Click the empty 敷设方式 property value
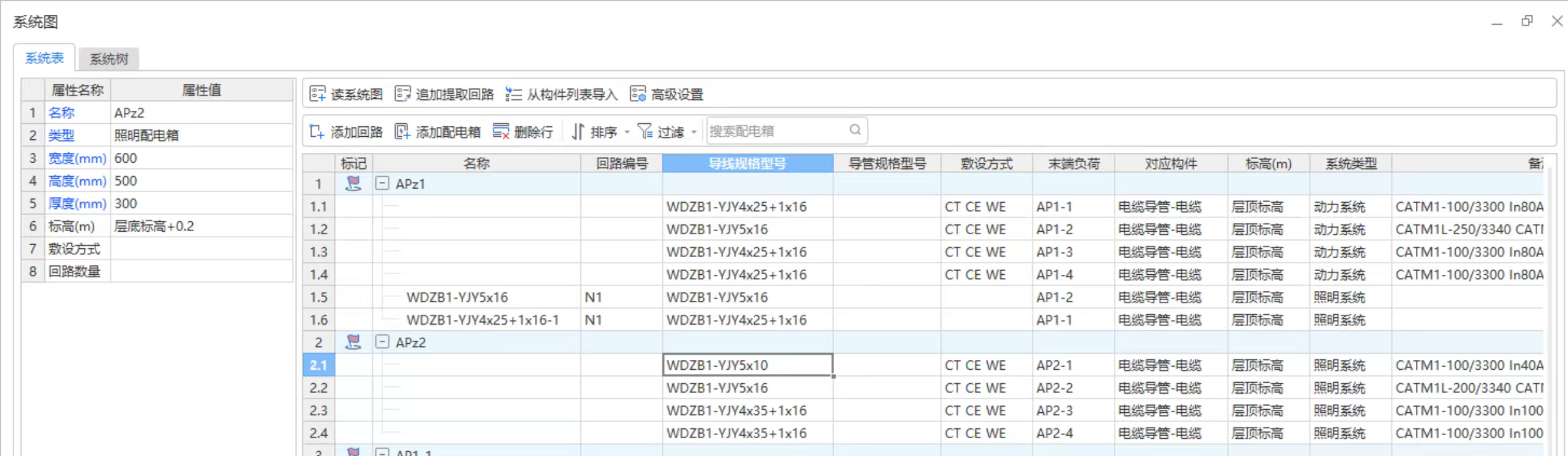The image size is (1568, 456). click(x=201, y=249)
